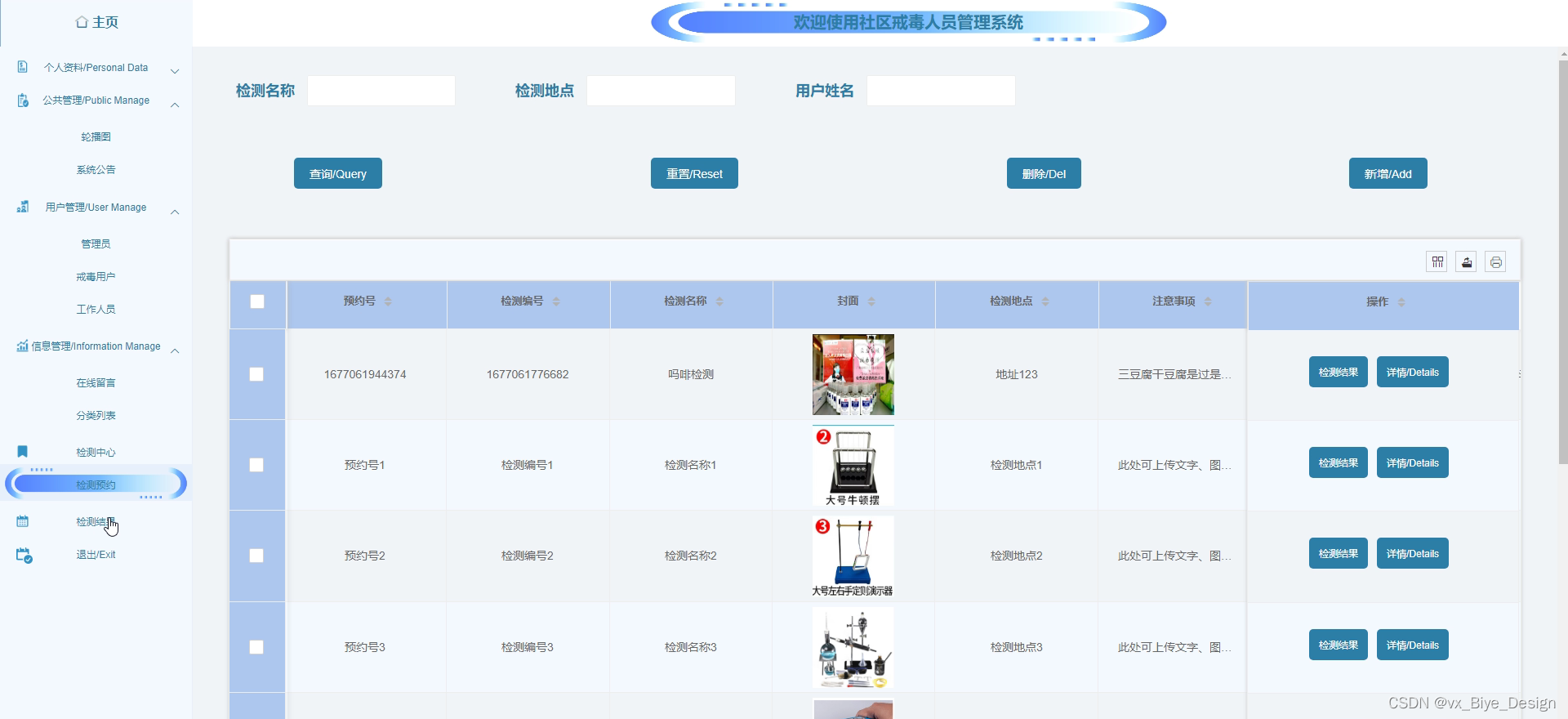Click the Personal Data document icon
1568x719 pixels.
coord(23,67)
